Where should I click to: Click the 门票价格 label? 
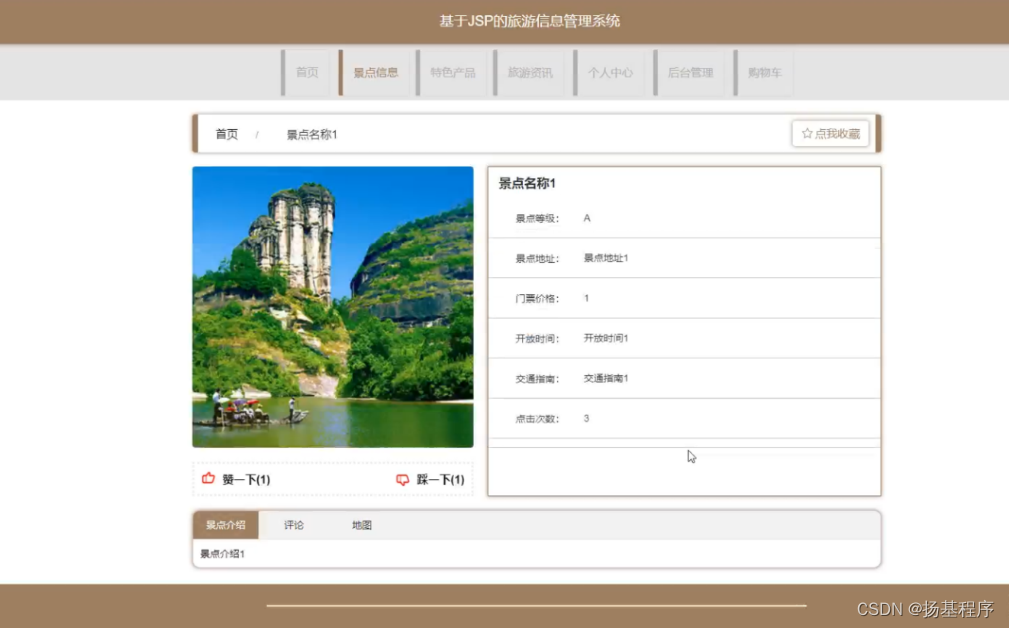(537, 299)
